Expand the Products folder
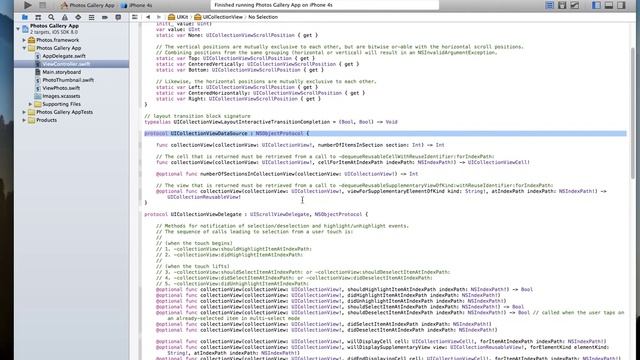The image size is (640, 360). tap(24, 120)
